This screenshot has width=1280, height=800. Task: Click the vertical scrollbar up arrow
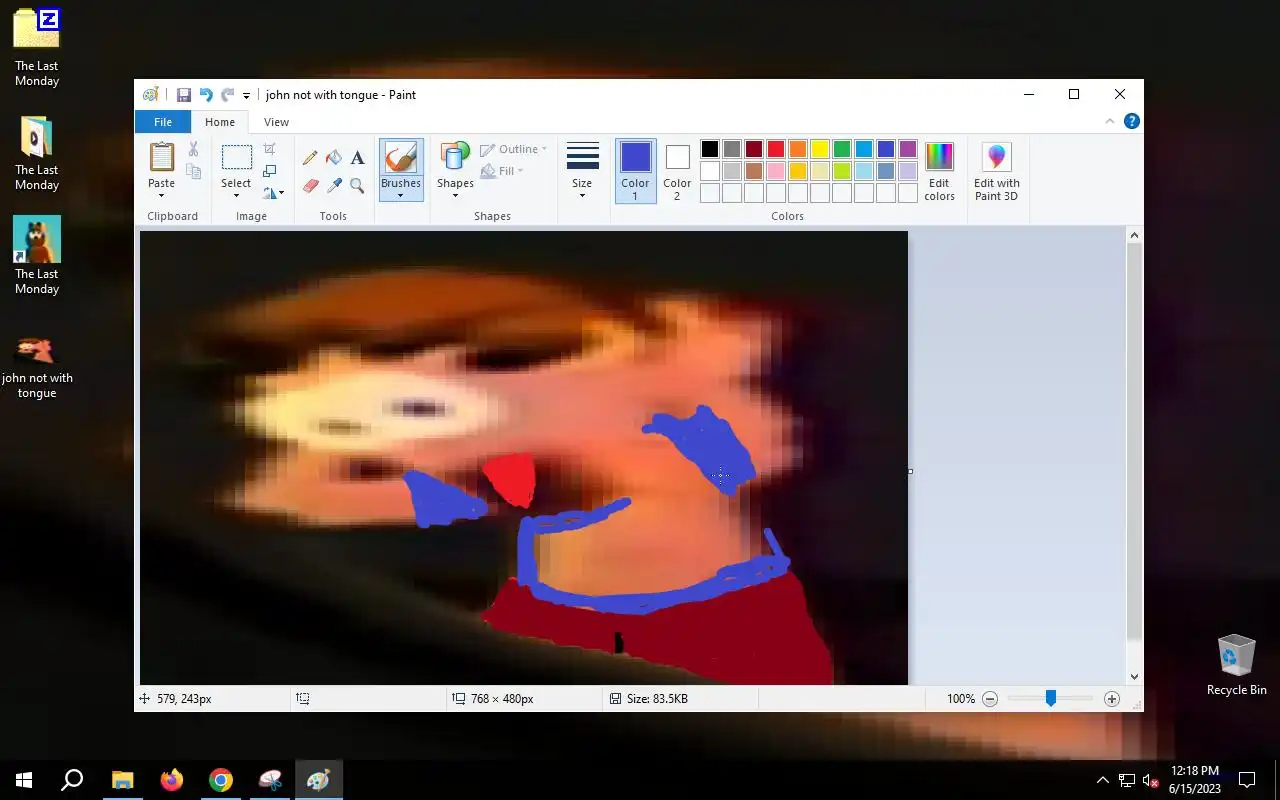pyautogui.click(x=1134, y=236)
